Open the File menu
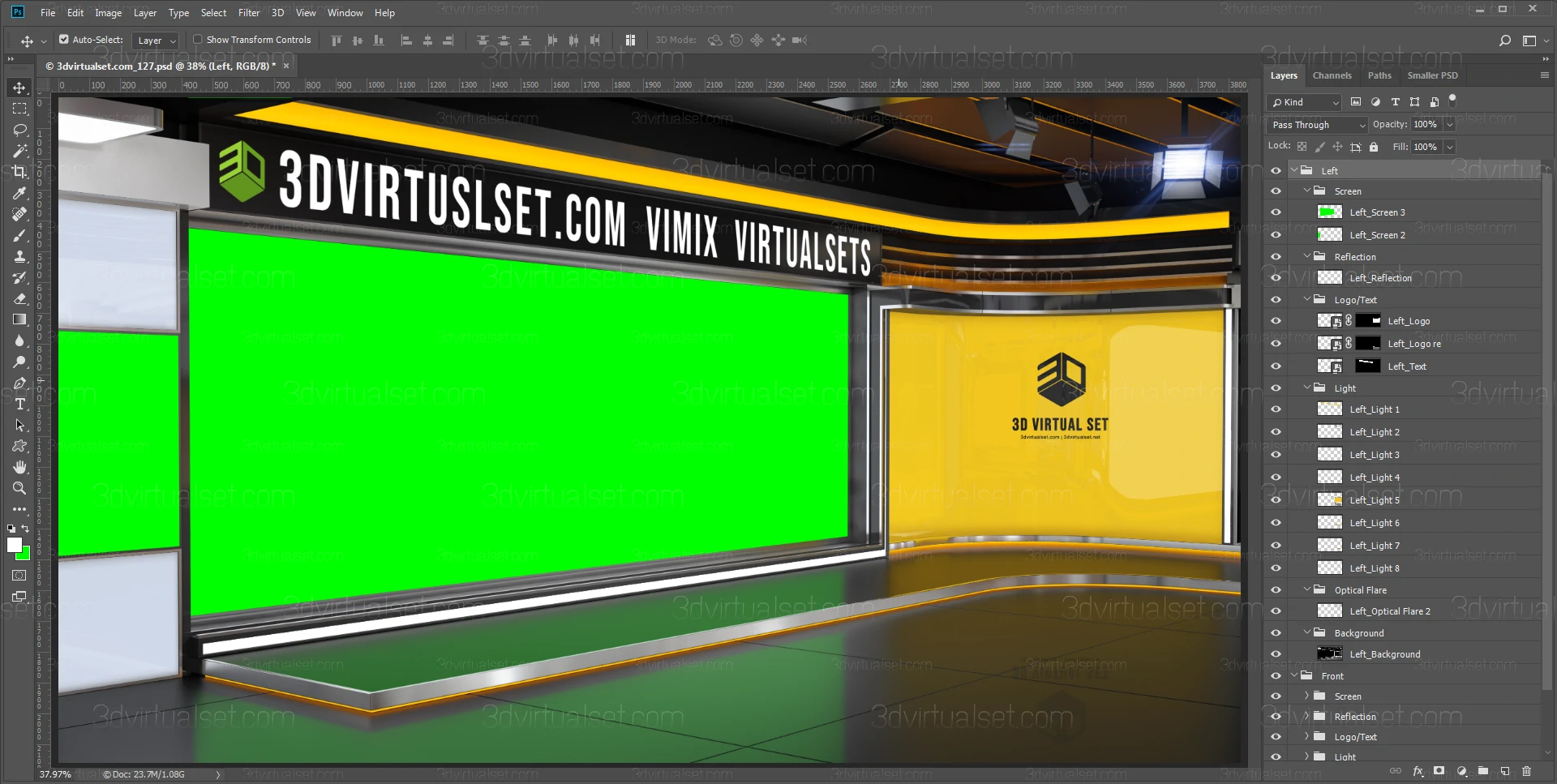Screen dimensions: 1557x784 [48, 13]
